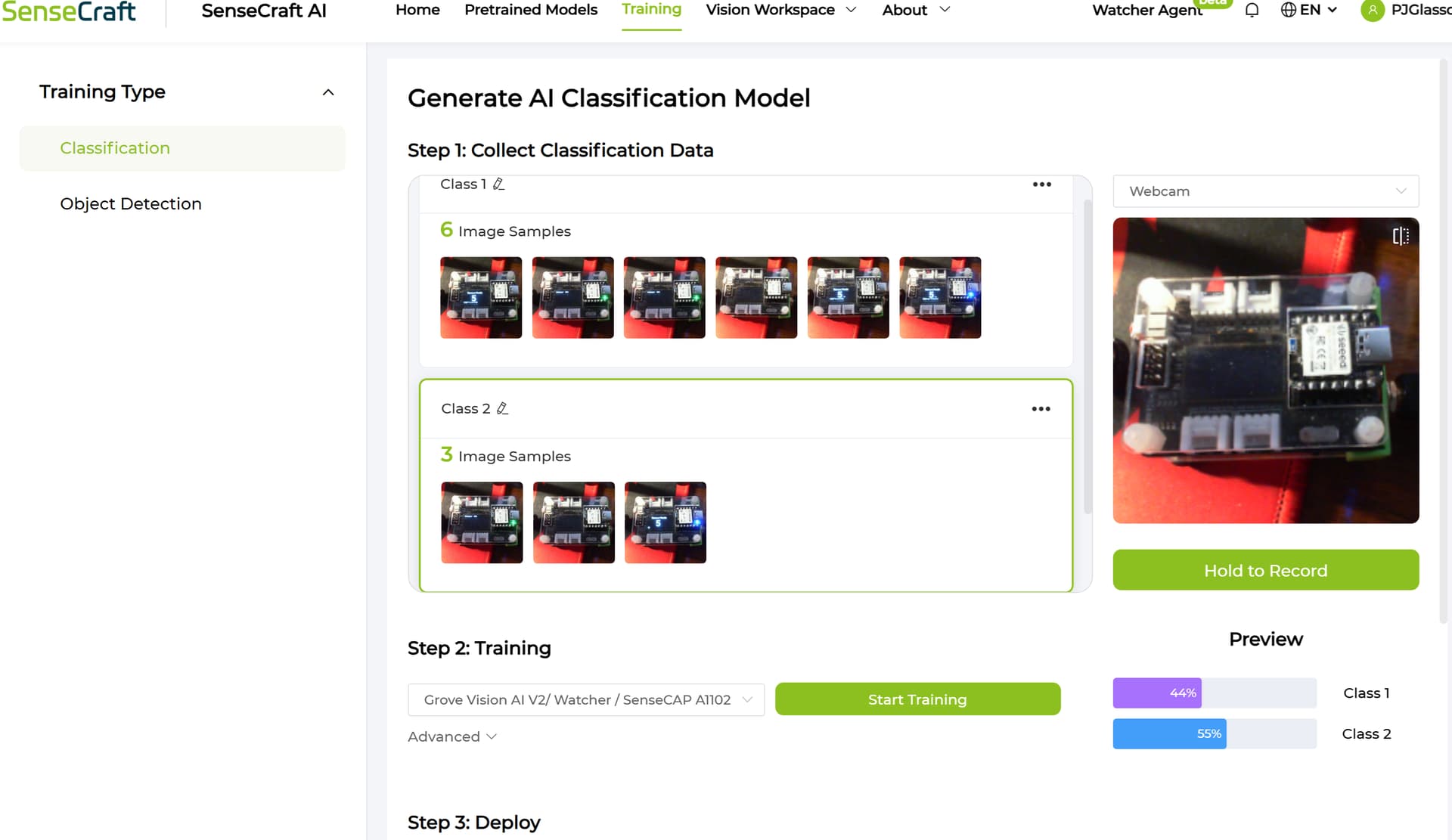Click the 'Step 2: Training' heading
The width and height of the screenshot is (1452, 840).
[479, 649]
